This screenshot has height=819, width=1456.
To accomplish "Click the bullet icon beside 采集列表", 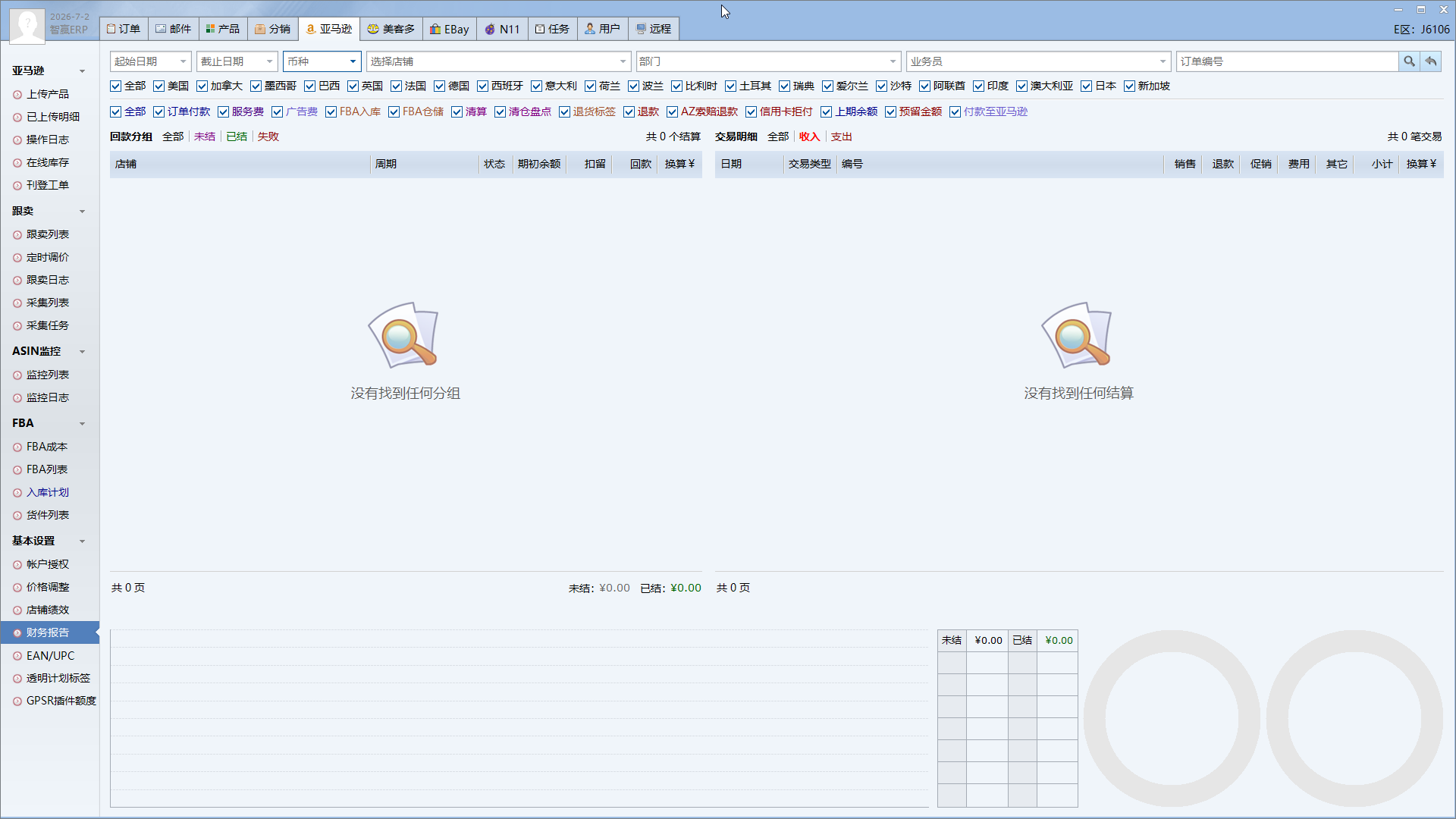I will tap(17, 303).
